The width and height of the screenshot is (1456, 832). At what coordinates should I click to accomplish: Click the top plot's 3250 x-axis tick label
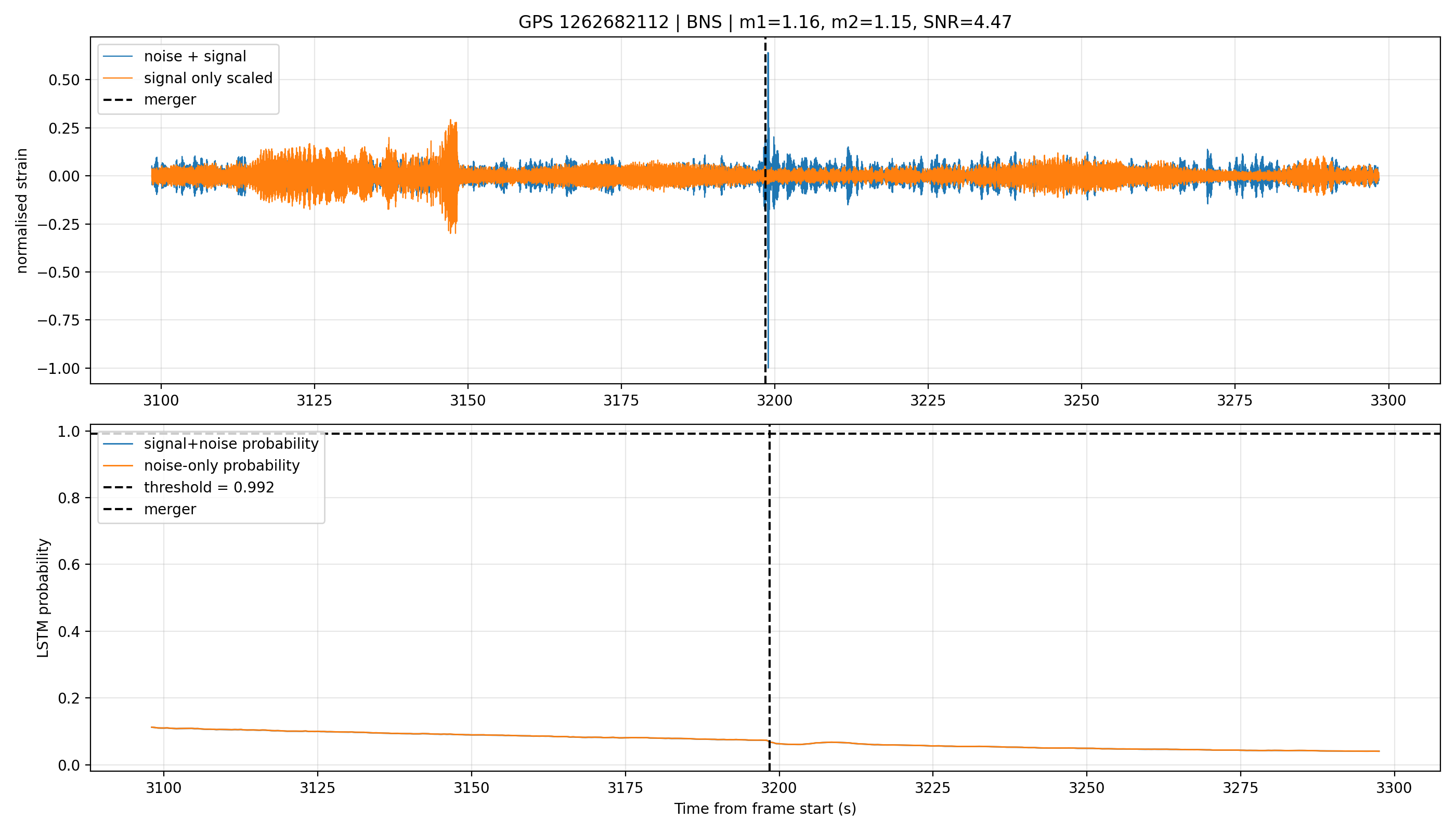(x=1081, y=400)
